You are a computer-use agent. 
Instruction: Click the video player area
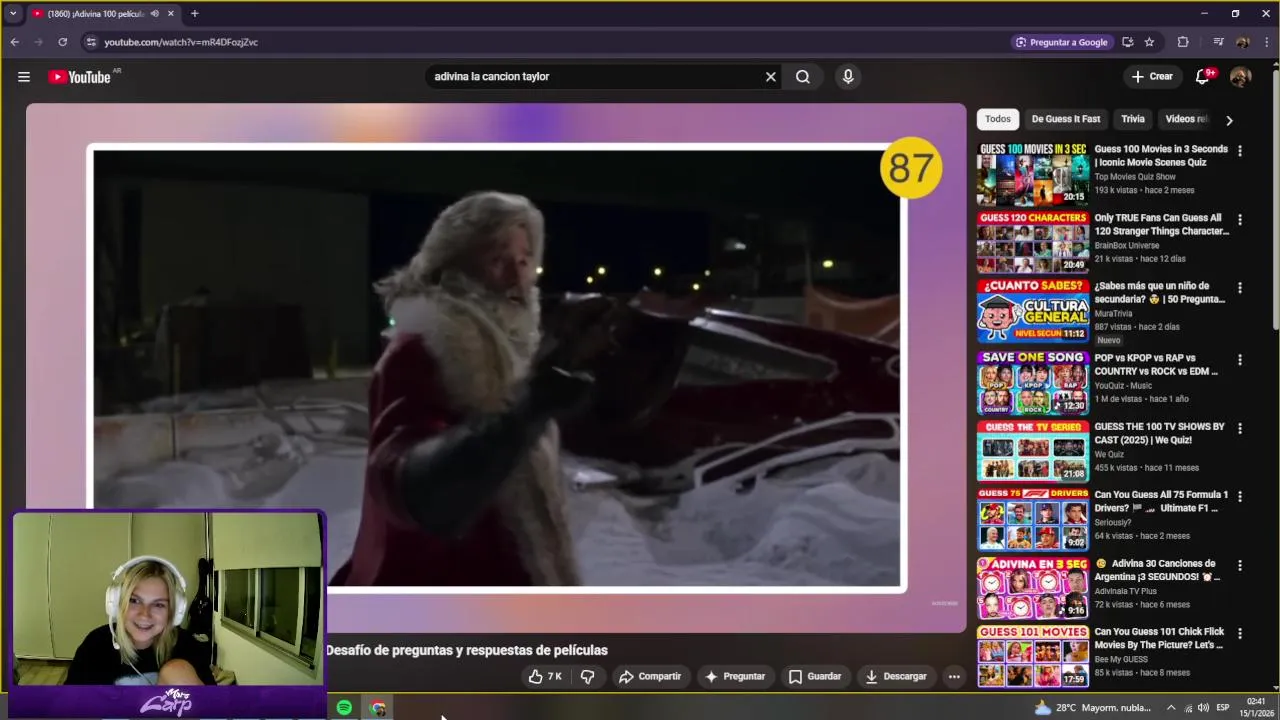(x=497, y=368)
